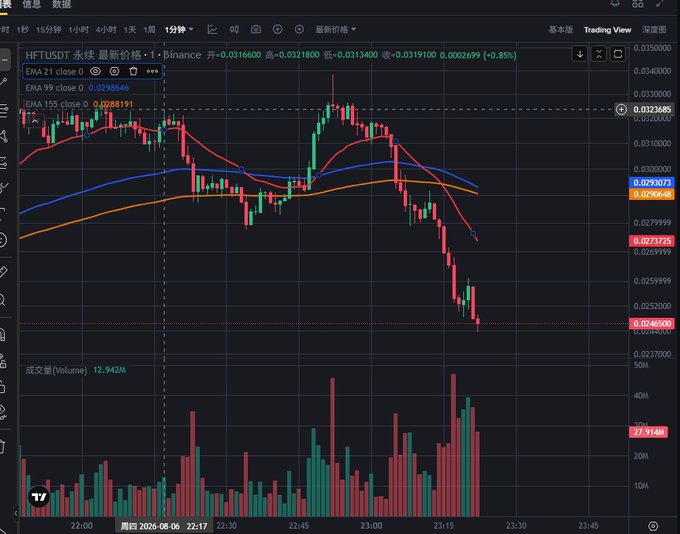Collapse the indicator legend chevron button
The height and width of the screenshot is (534, 680).
35,121
